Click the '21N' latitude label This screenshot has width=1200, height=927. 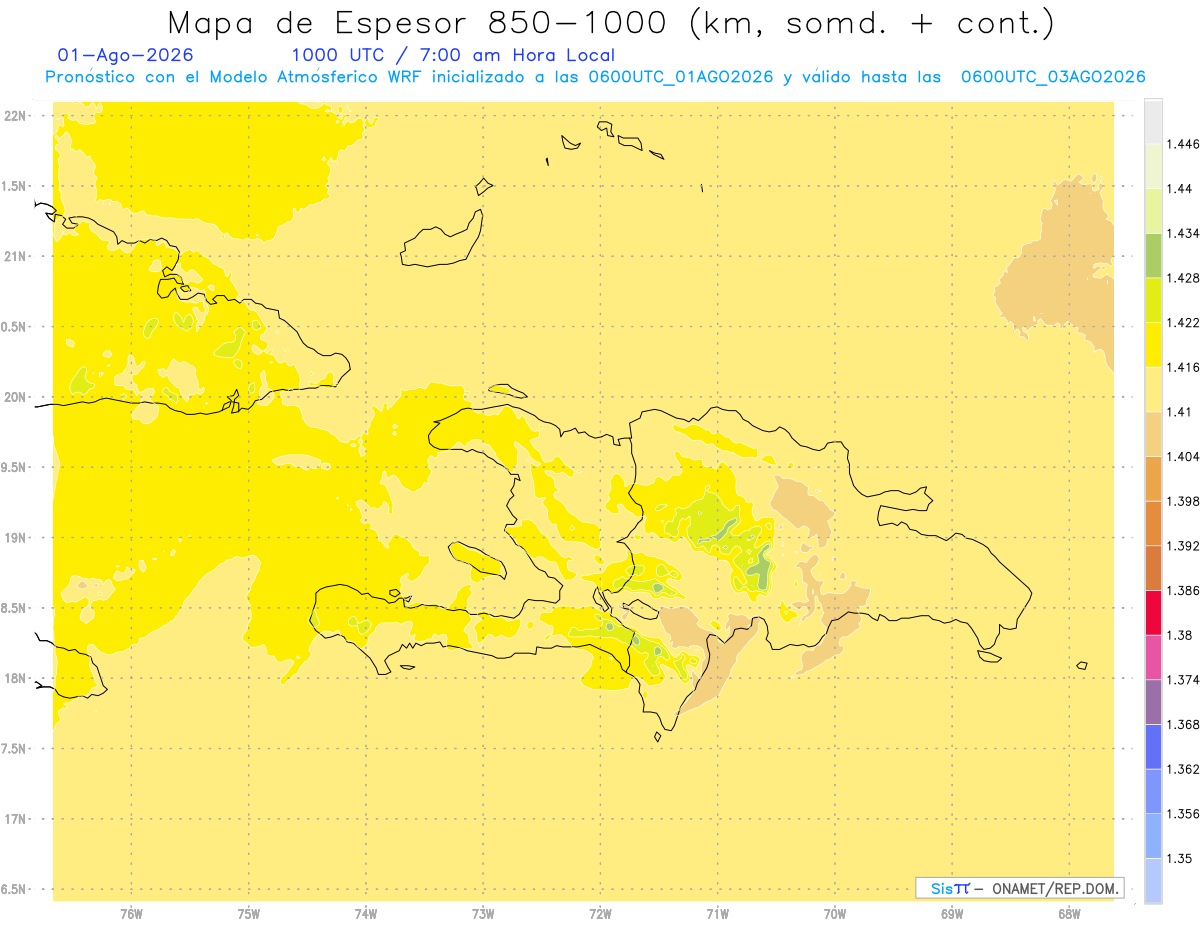click(15, 256)
